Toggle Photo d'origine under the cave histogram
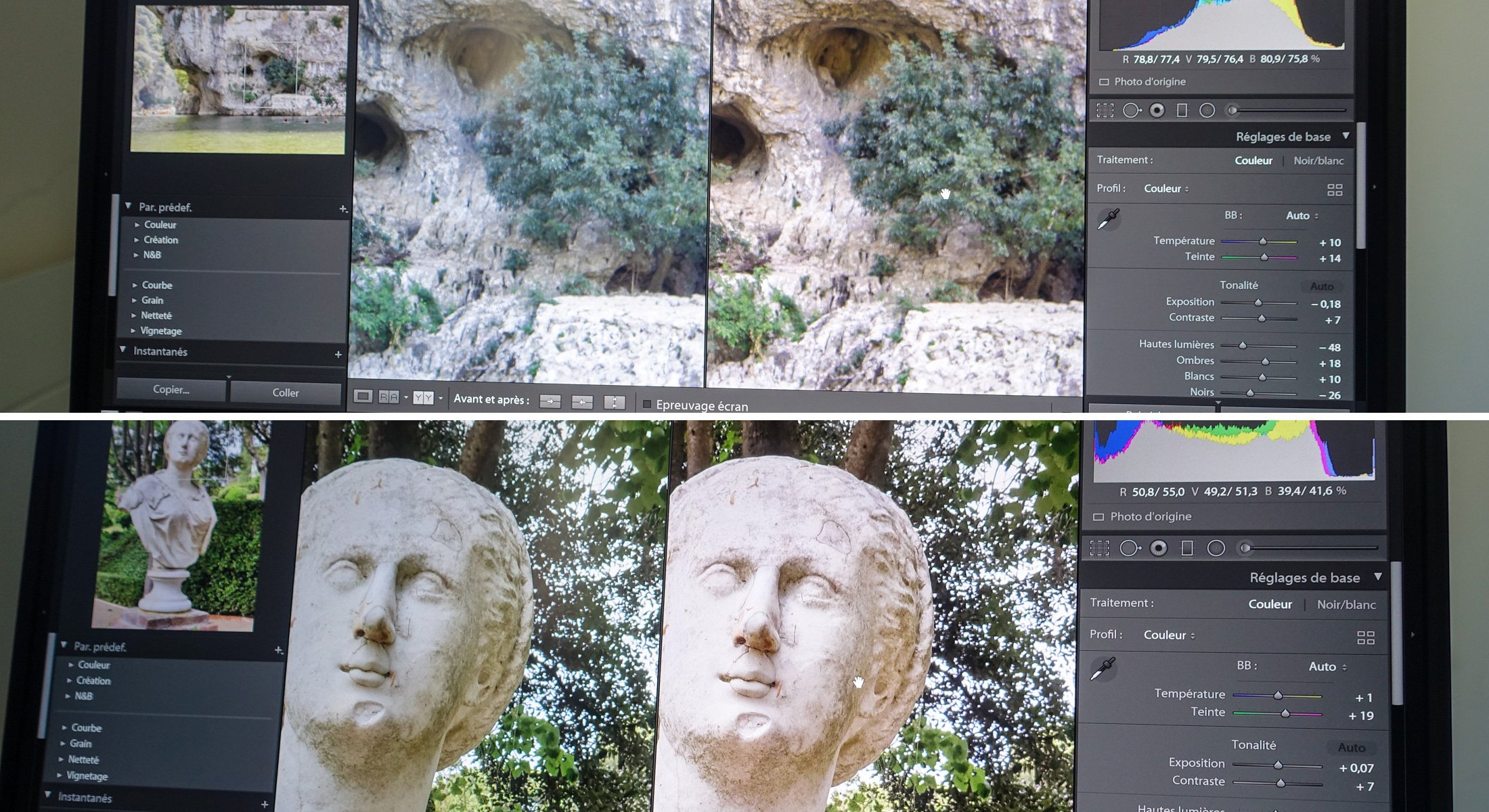This screenshot has height=812, width=1489. (x=1104, y=82)
